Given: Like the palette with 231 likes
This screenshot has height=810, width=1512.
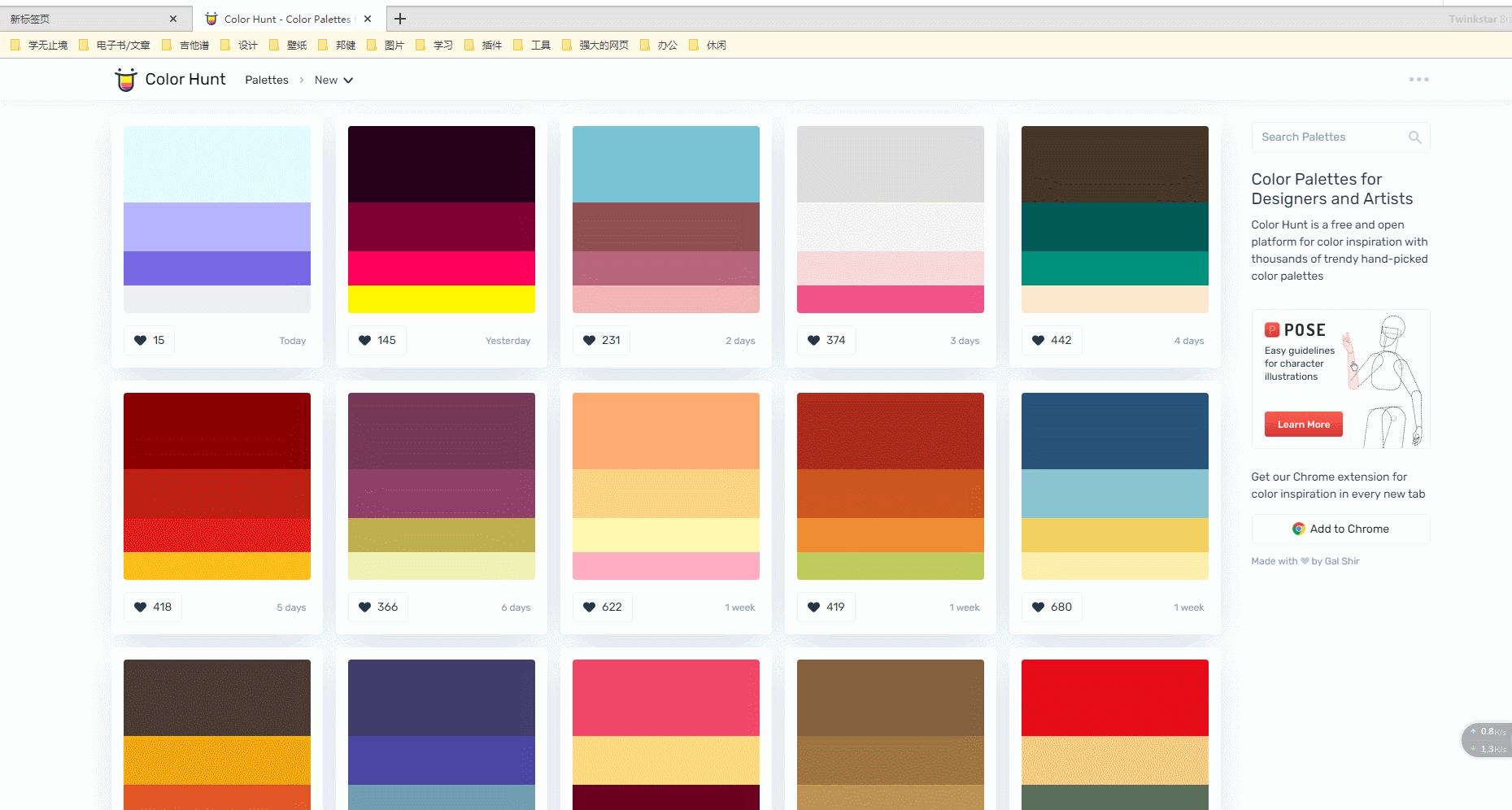Looking at the screenshot, I should pos(602,340).
